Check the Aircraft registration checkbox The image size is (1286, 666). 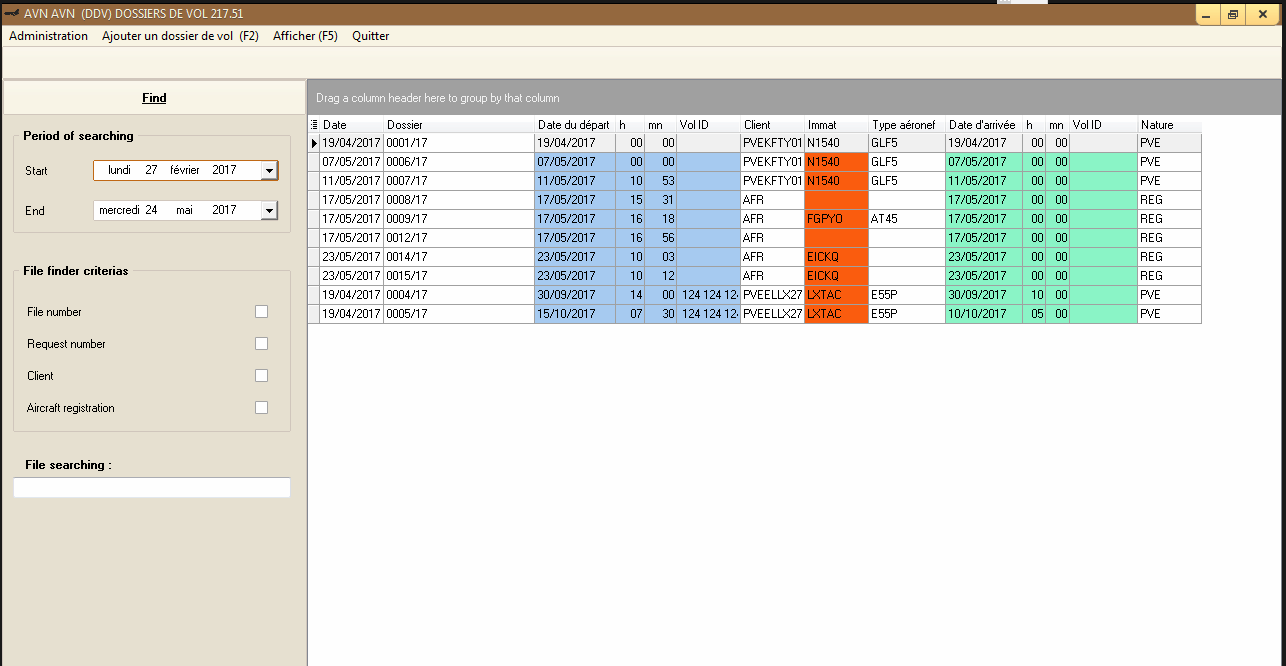click(x=261, y=408)
